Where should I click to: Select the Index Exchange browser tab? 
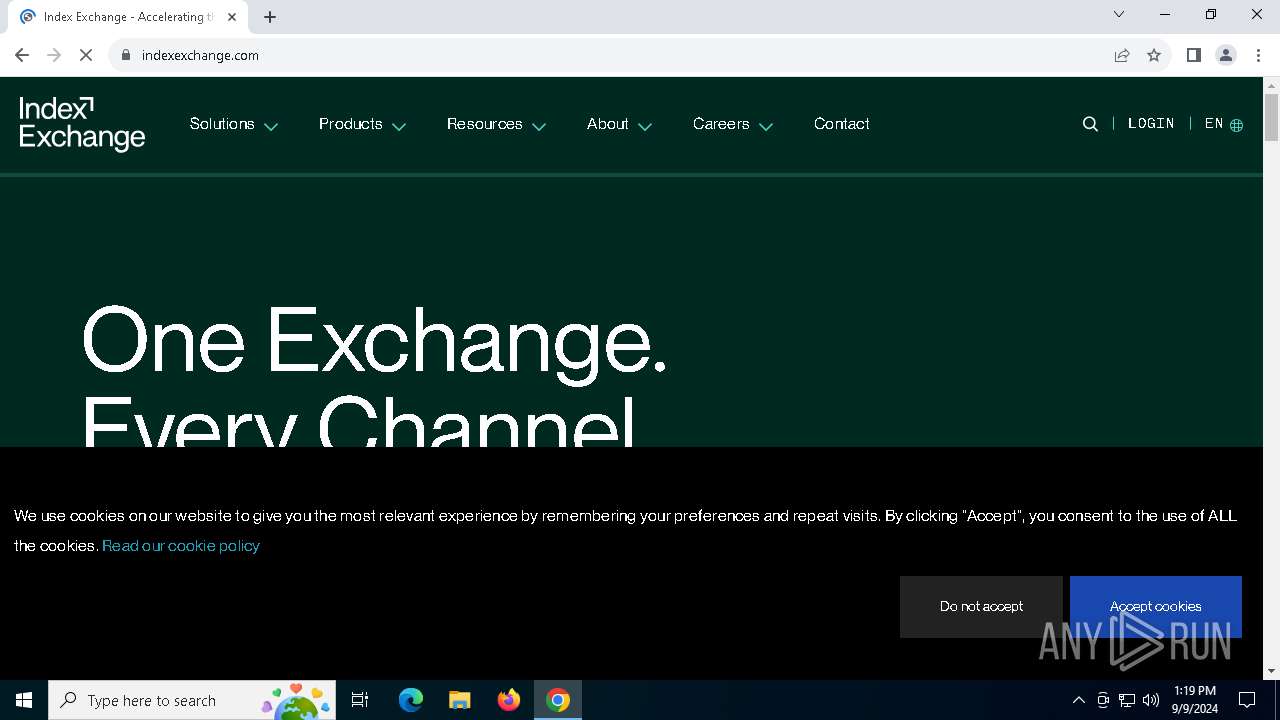[x=128, y=17]
